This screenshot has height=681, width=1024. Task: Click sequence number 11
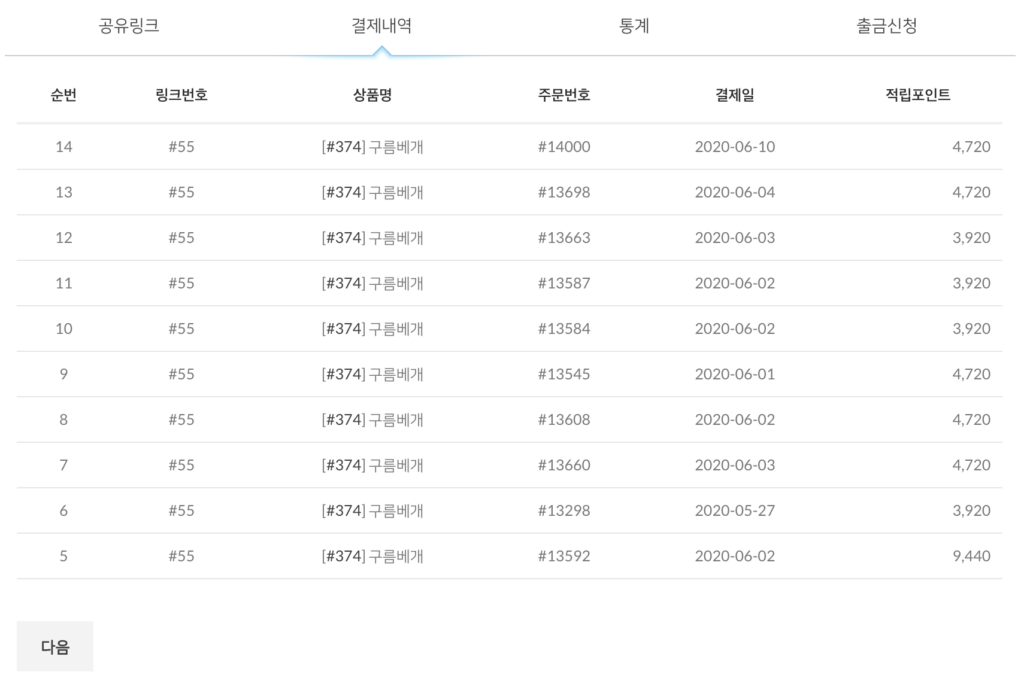63,283
